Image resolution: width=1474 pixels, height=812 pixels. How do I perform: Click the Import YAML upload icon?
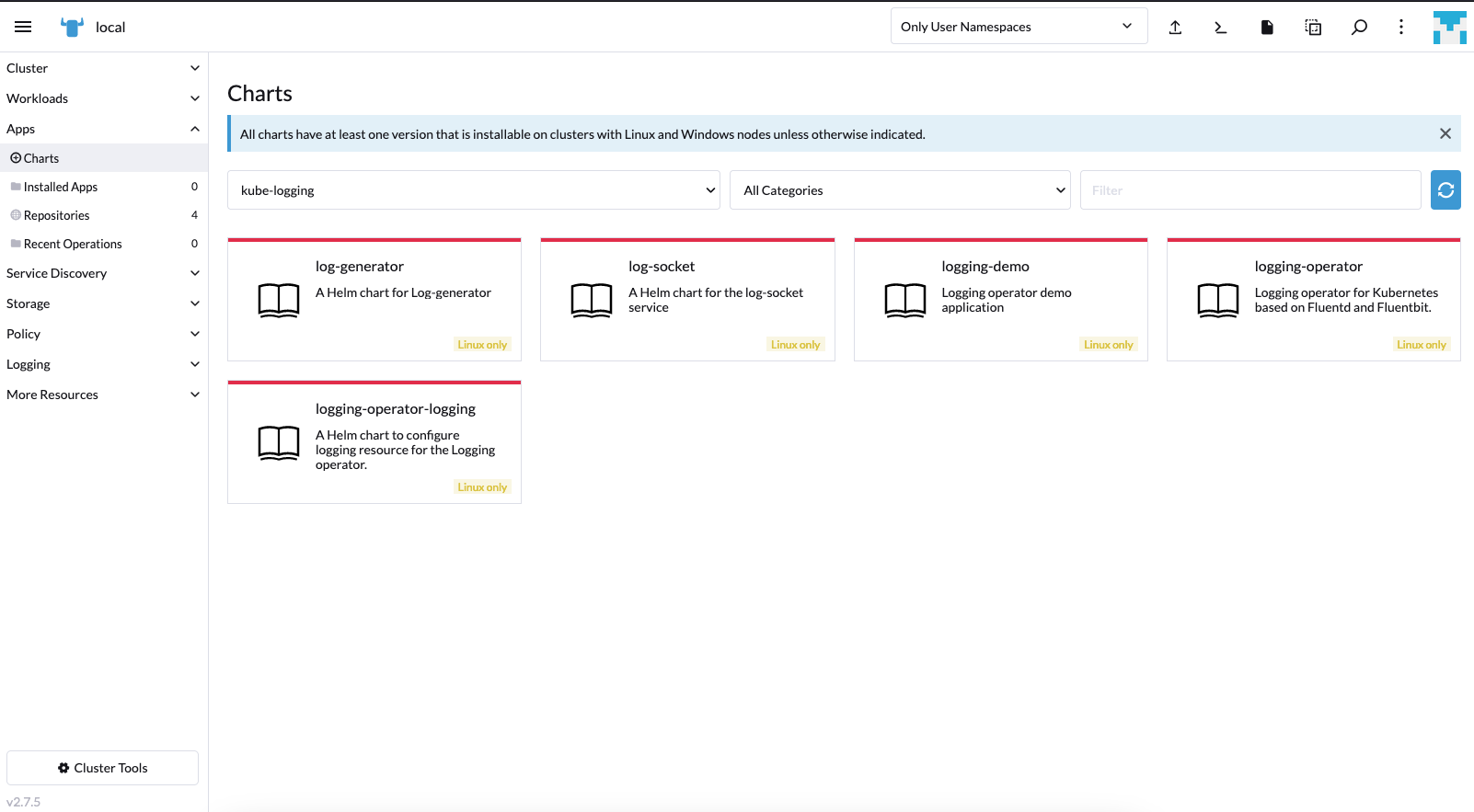pos(1175,27)
